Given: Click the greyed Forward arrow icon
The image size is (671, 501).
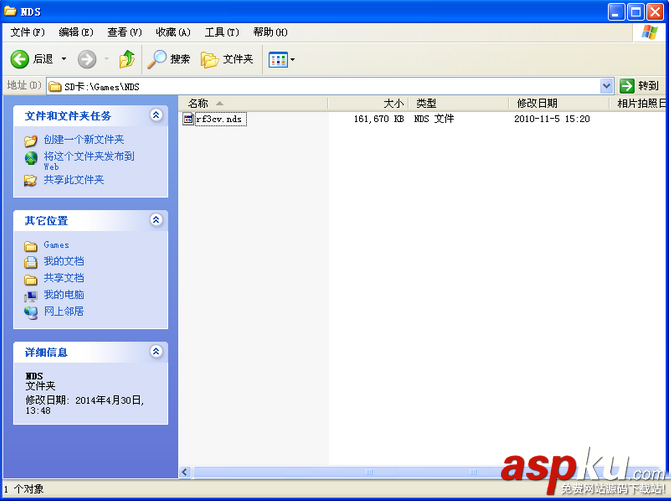Looking at the screenshot, I should coord(87,59).
